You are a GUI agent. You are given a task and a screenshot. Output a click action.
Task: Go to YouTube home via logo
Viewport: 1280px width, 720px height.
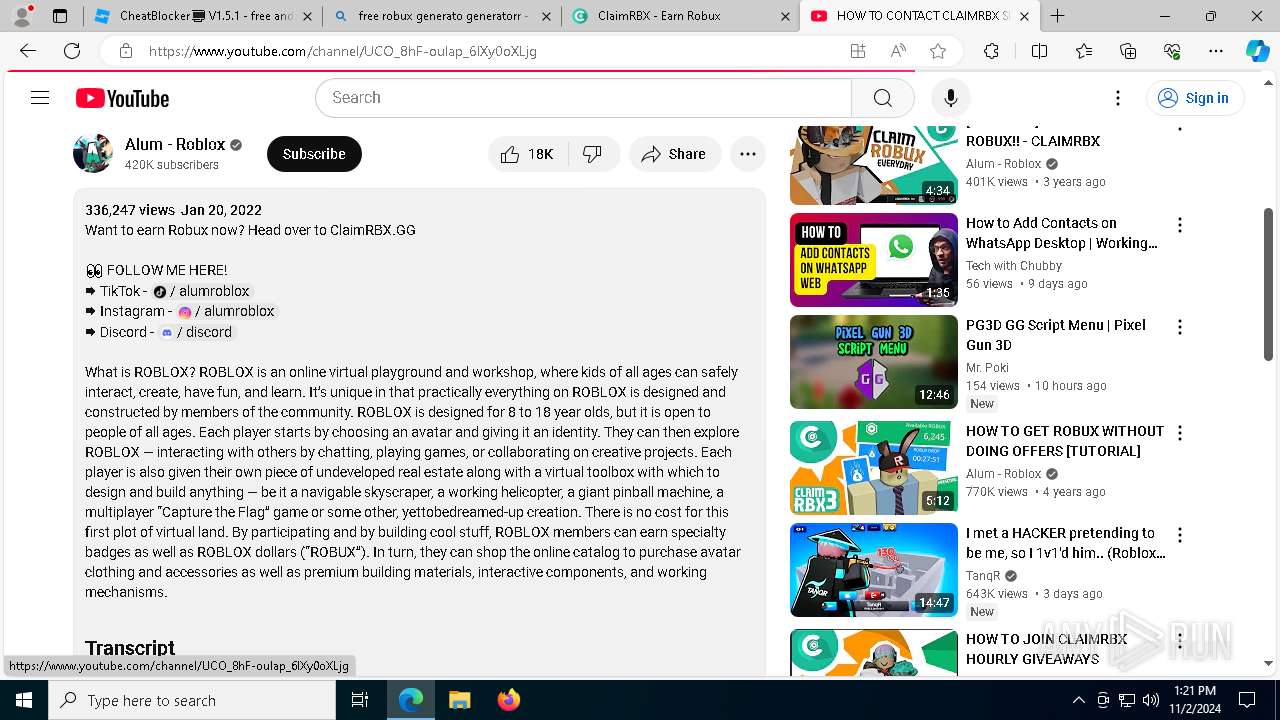122,98
